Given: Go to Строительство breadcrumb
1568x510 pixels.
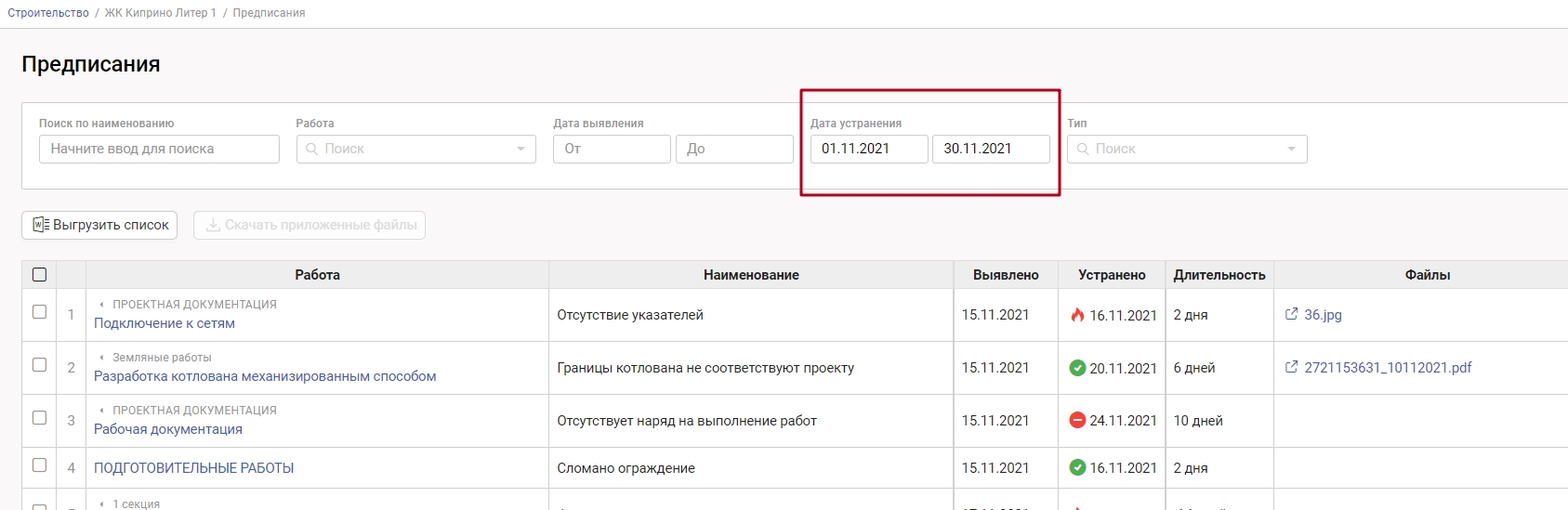Looking at the screenshot, I should 48,13.
